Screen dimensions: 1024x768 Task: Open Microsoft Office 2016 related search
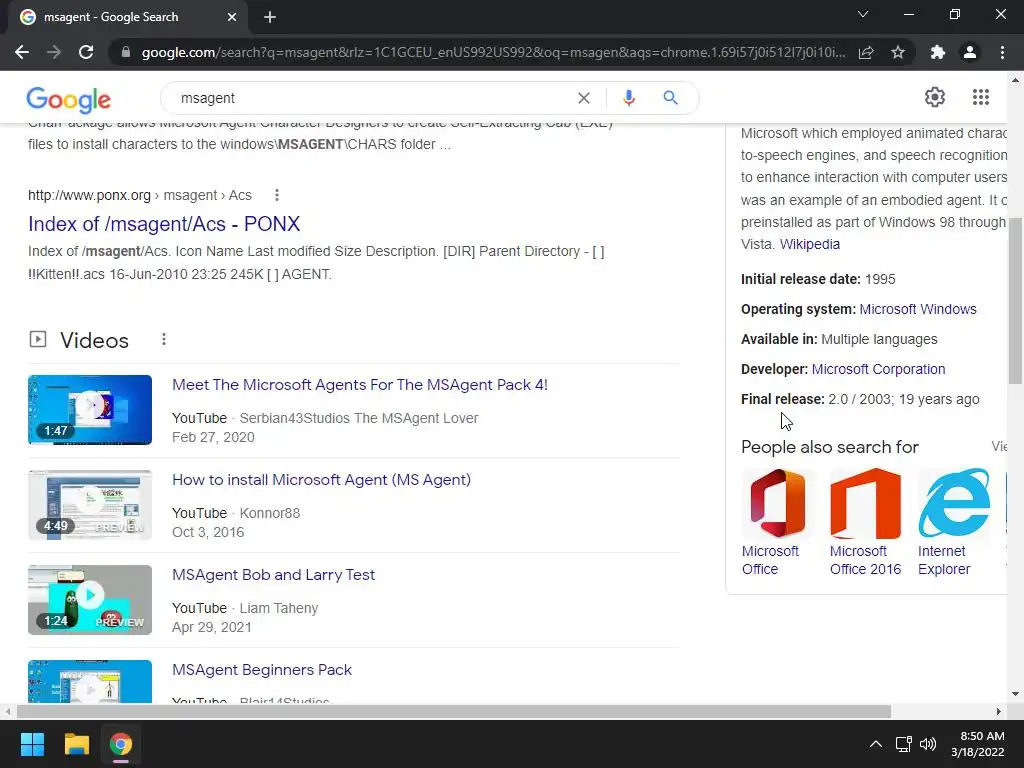click(865, 522)
